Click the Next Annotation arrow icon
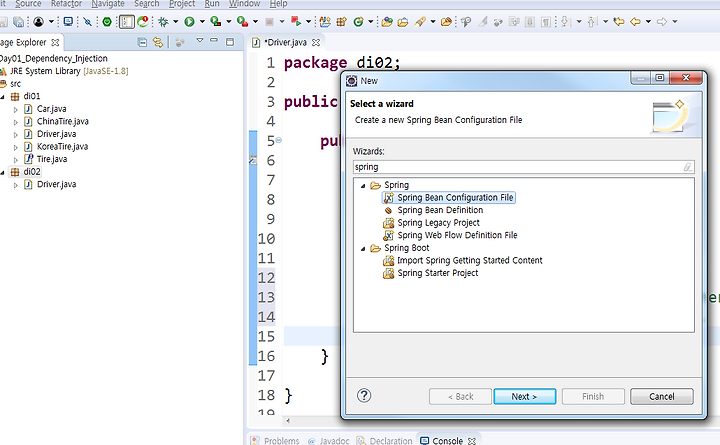 coord(566,22)
